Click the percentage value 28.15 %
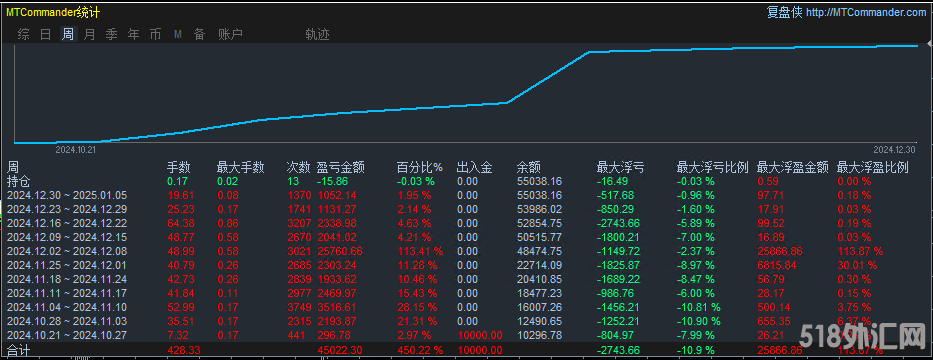The width and height of the screenshot is (933, 360). (417, 307)
